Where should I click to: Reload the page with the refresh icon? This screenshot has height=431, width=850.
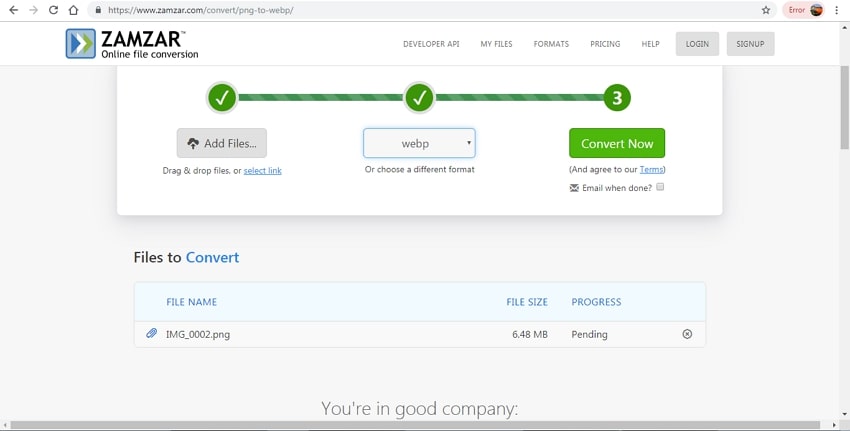53,10
